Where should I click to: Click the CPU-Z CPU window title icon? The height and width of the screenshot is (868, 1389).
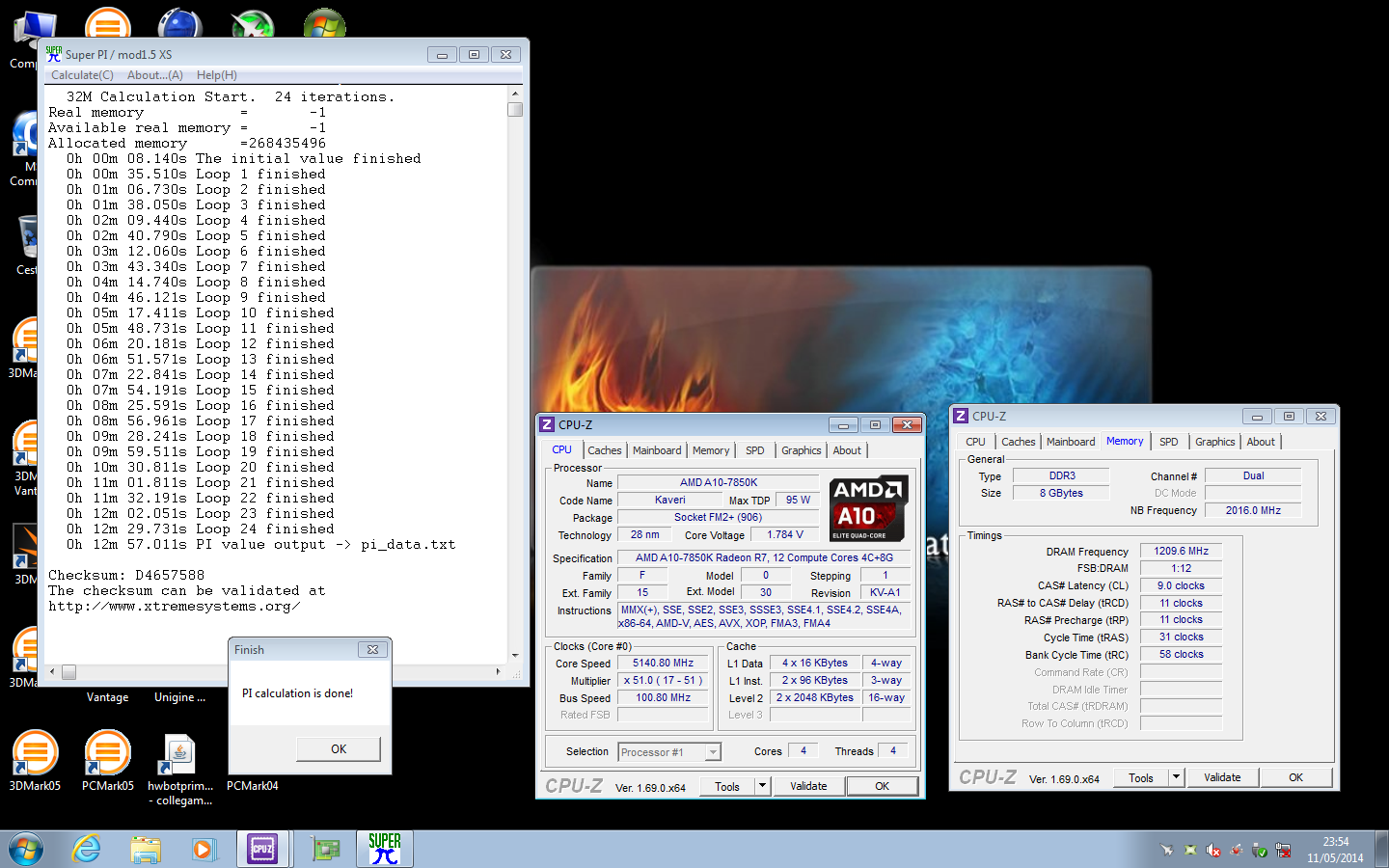click(x=547, y=424)
